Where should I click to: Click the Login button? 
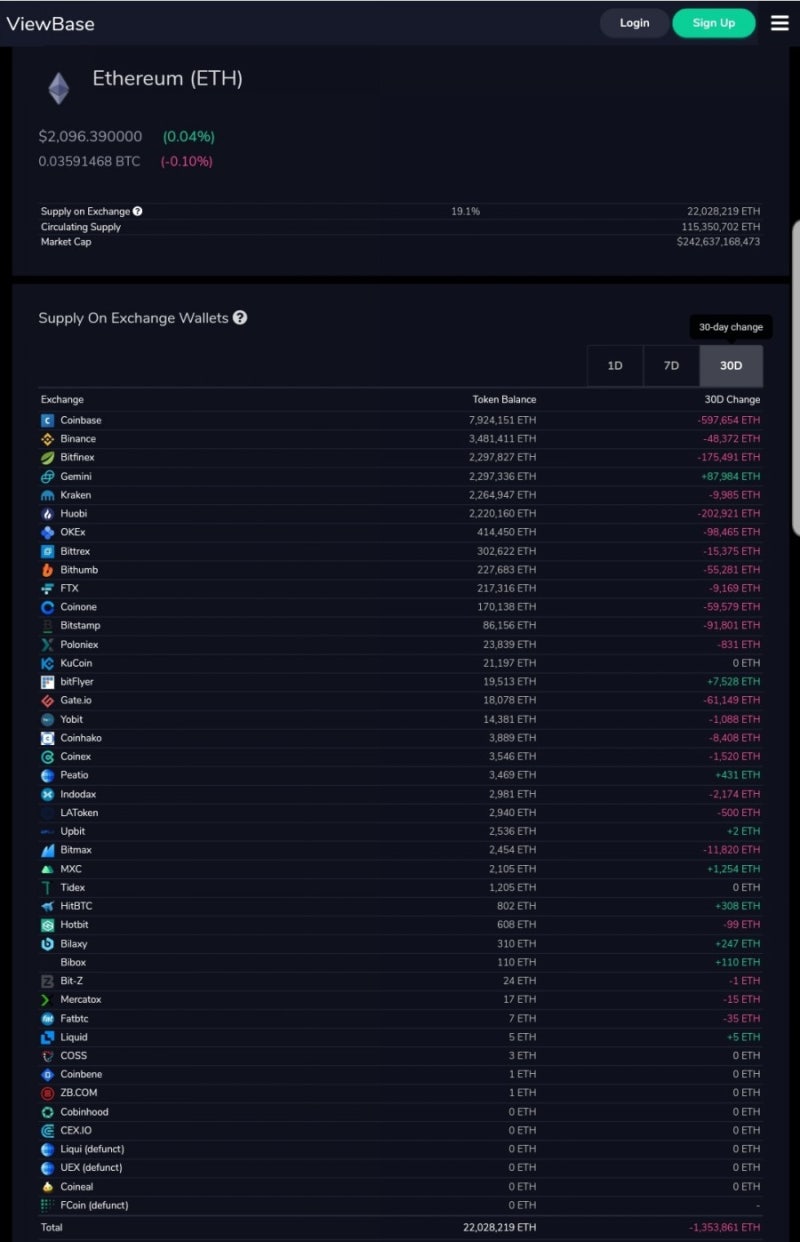point(634,23)
